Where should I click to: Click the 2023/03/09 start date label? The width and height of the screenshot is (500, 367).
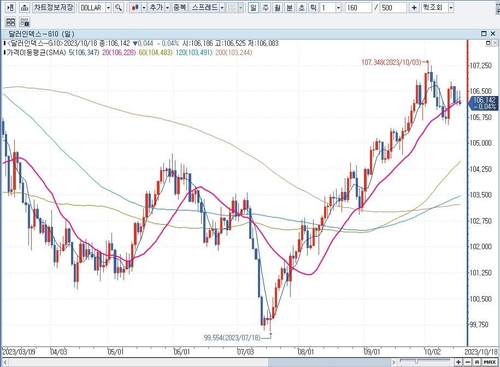click(x=19, y=352)
